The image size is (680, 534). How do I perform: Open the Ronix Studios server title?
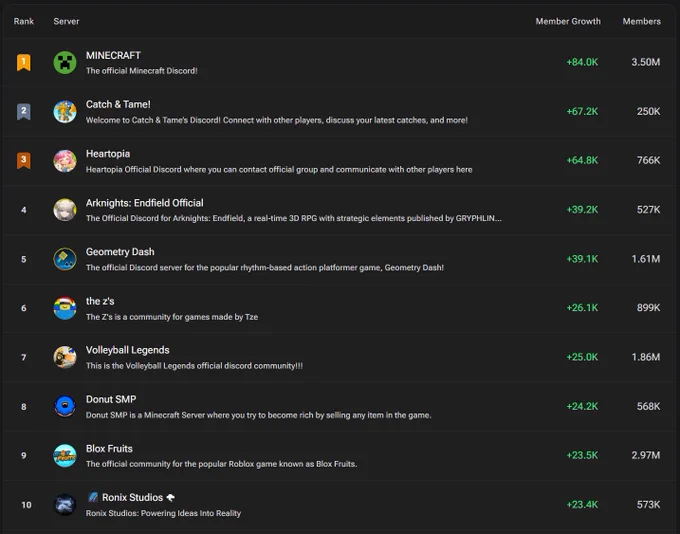pos(132,498)
